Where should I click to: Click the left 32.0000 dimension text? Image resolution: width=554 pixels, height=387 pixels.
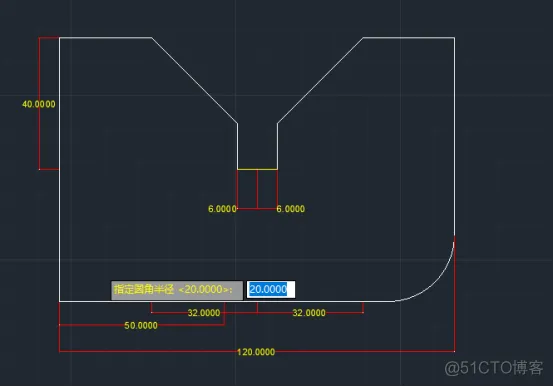pyautogui.click(x=204, y=313)
